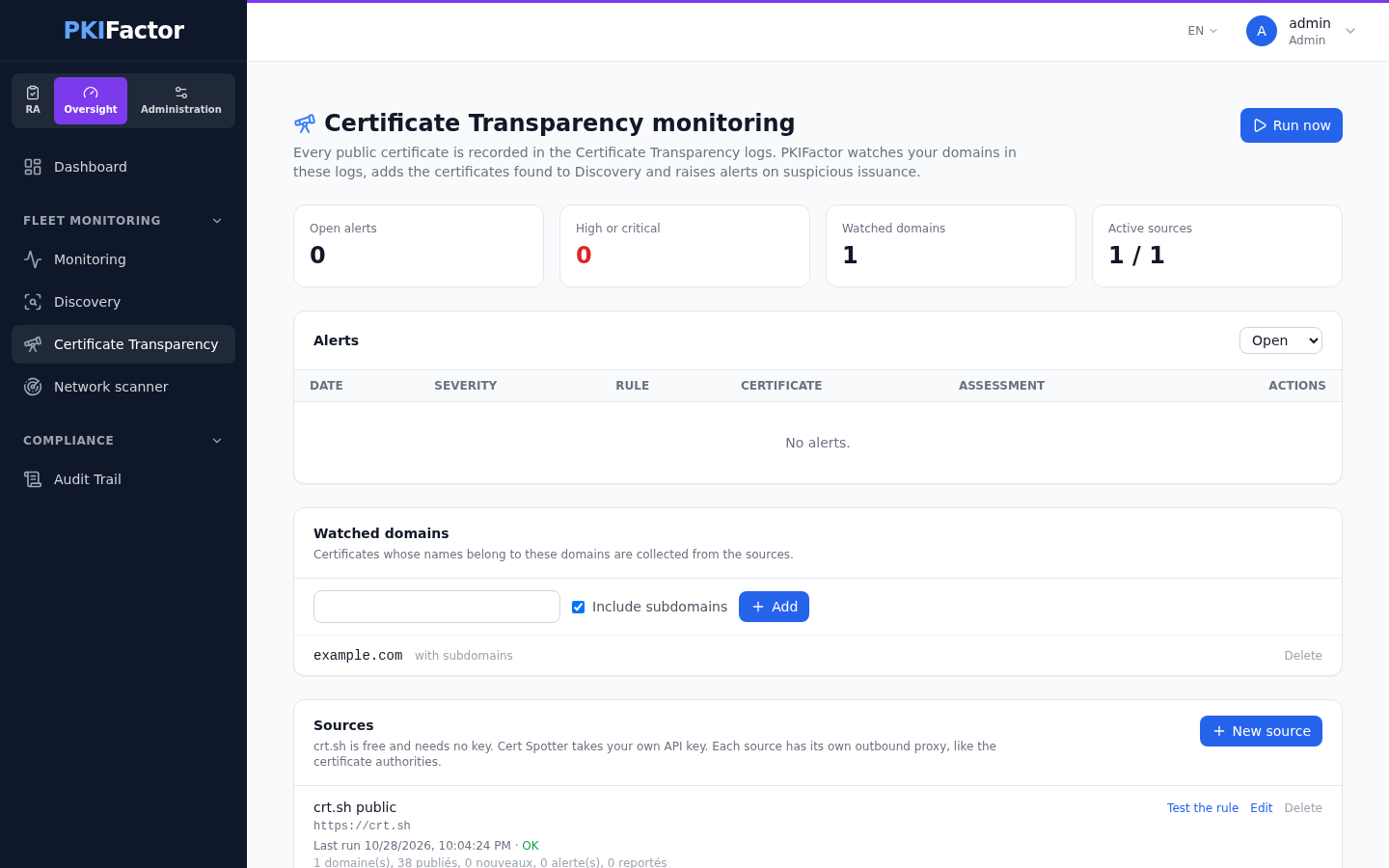Click the Monitoring pulse icon

pyautogui.click(x=33, y=259)
